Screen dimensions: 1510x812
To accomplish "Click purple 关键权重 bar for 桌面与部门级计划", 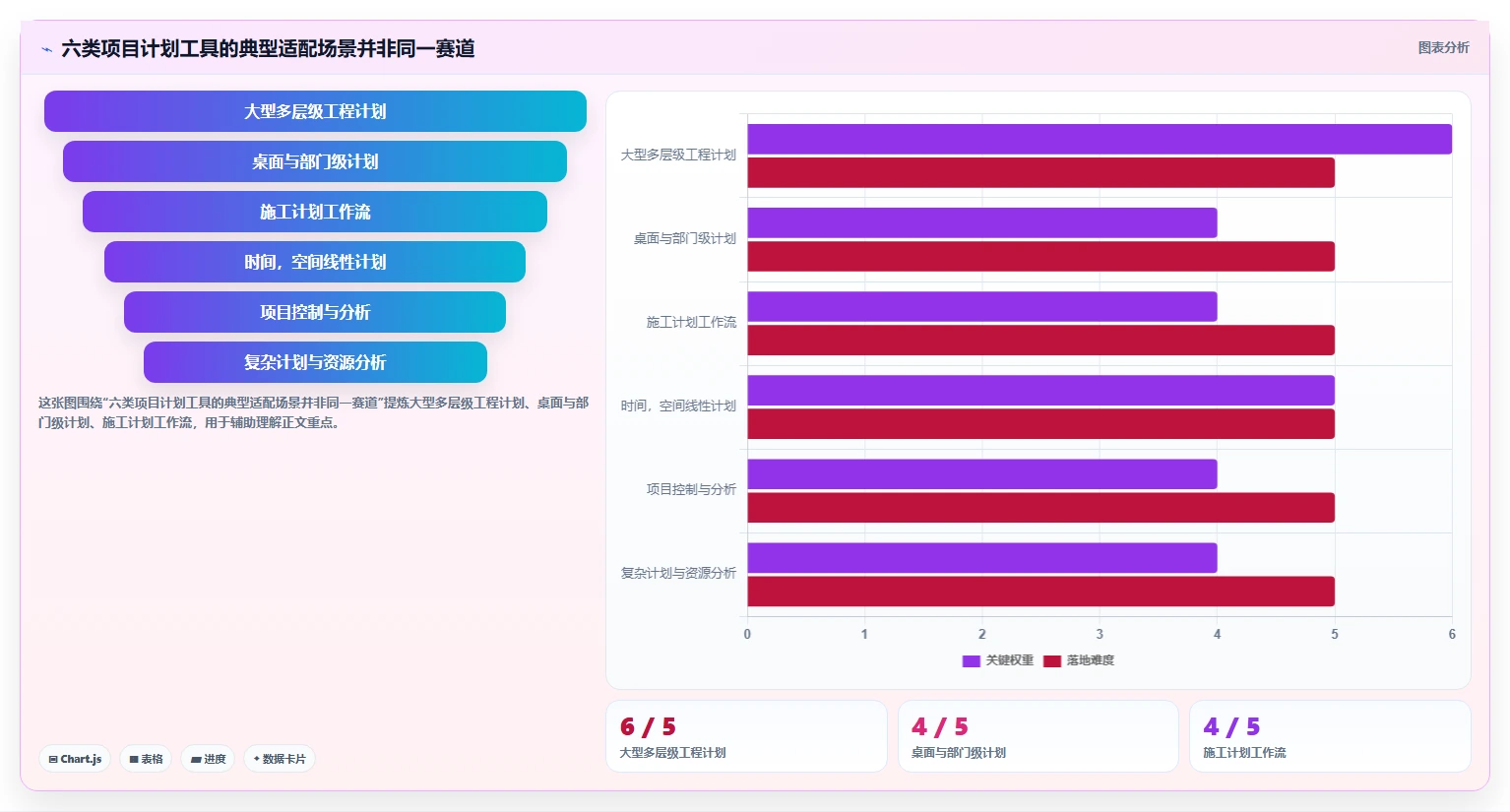I will tap(982, 222).
